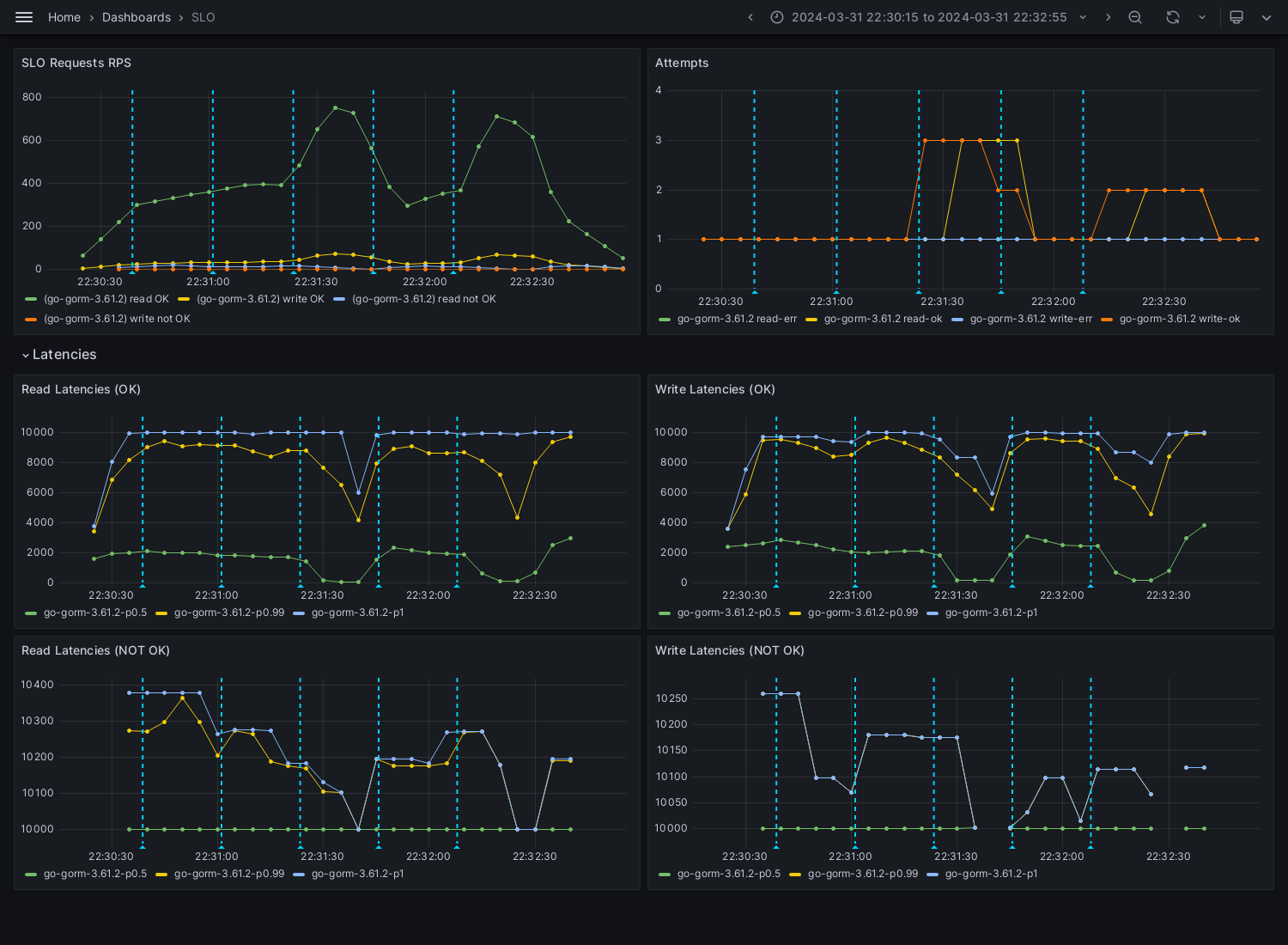
Task: Toggle p0.99 legend in Write Latencies (OK)
Action: [x=863, y=613]
